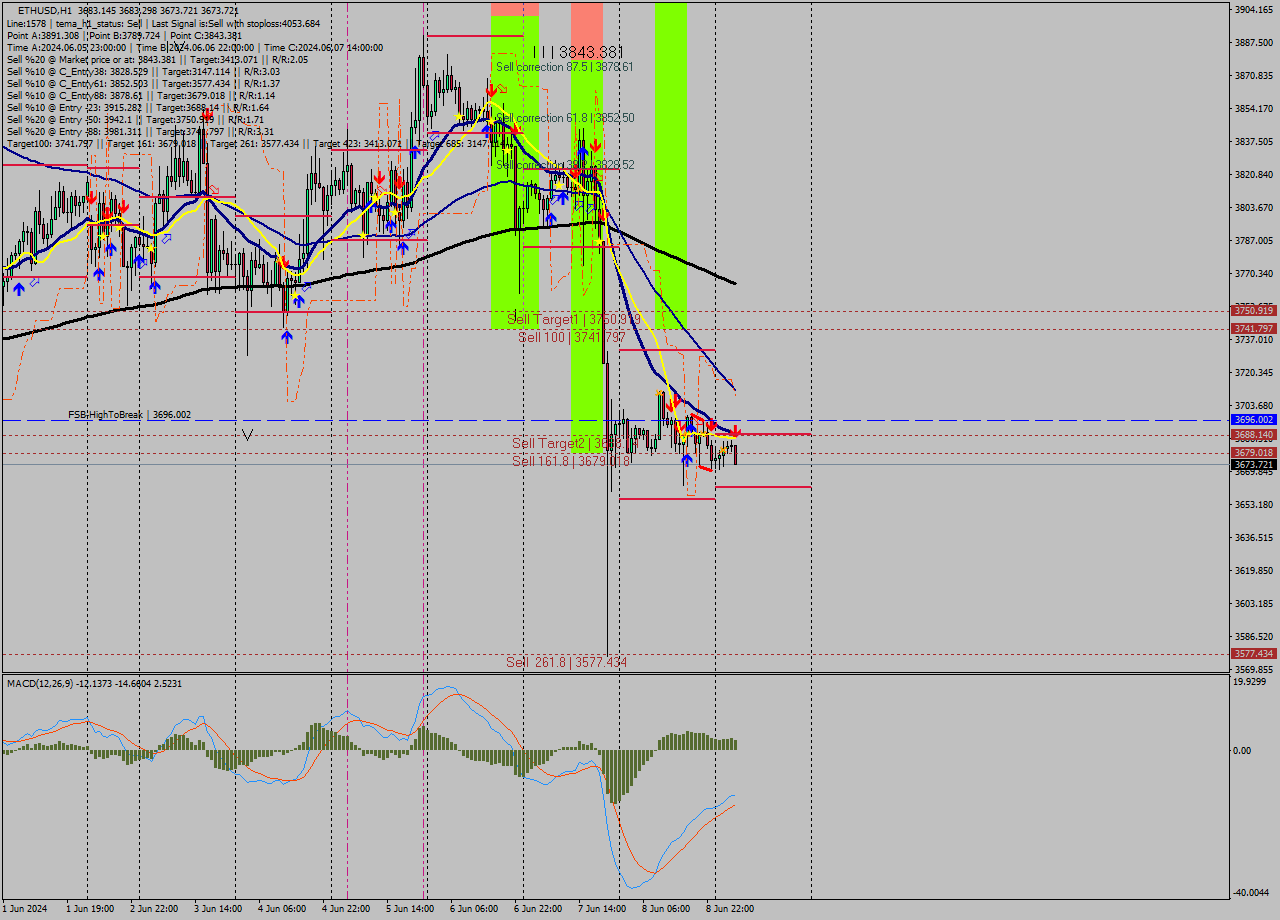This screenshot has width=1280, height=920.
Task: Click the 3904.15 price scale label
Action: 1253,9
